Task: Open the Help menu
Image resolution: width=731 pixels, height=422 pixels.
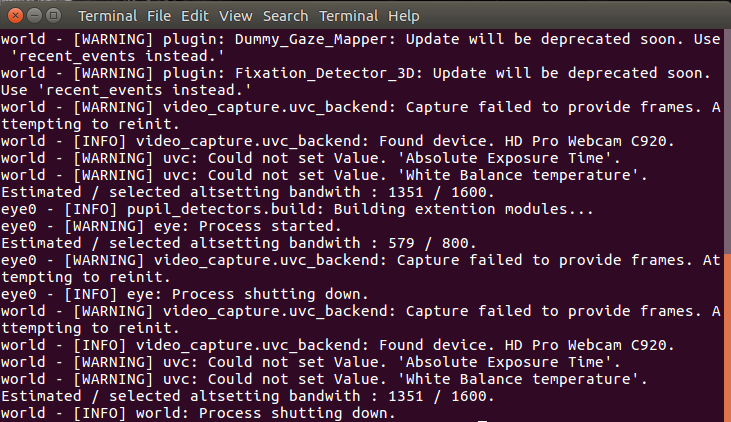Action: (404, 16)
